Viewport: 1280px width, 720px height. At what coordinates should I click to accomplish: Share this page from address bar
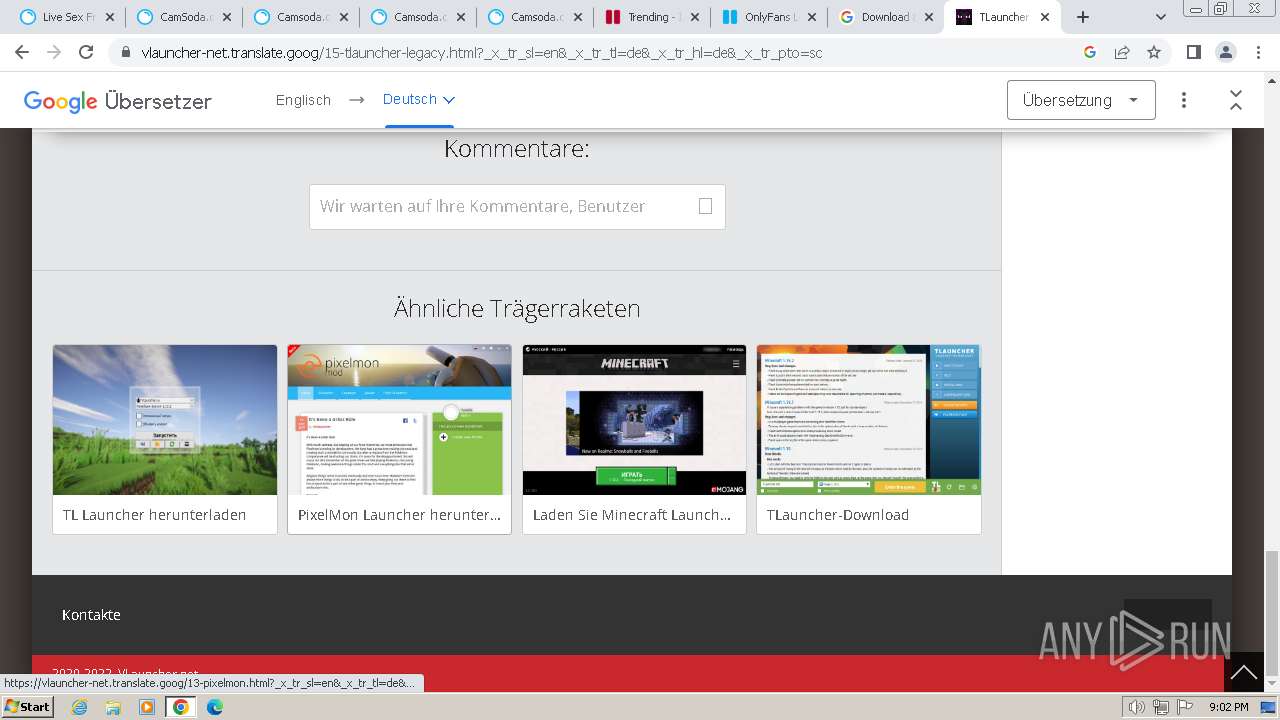pyautogui.click(x=1122, y=52)
